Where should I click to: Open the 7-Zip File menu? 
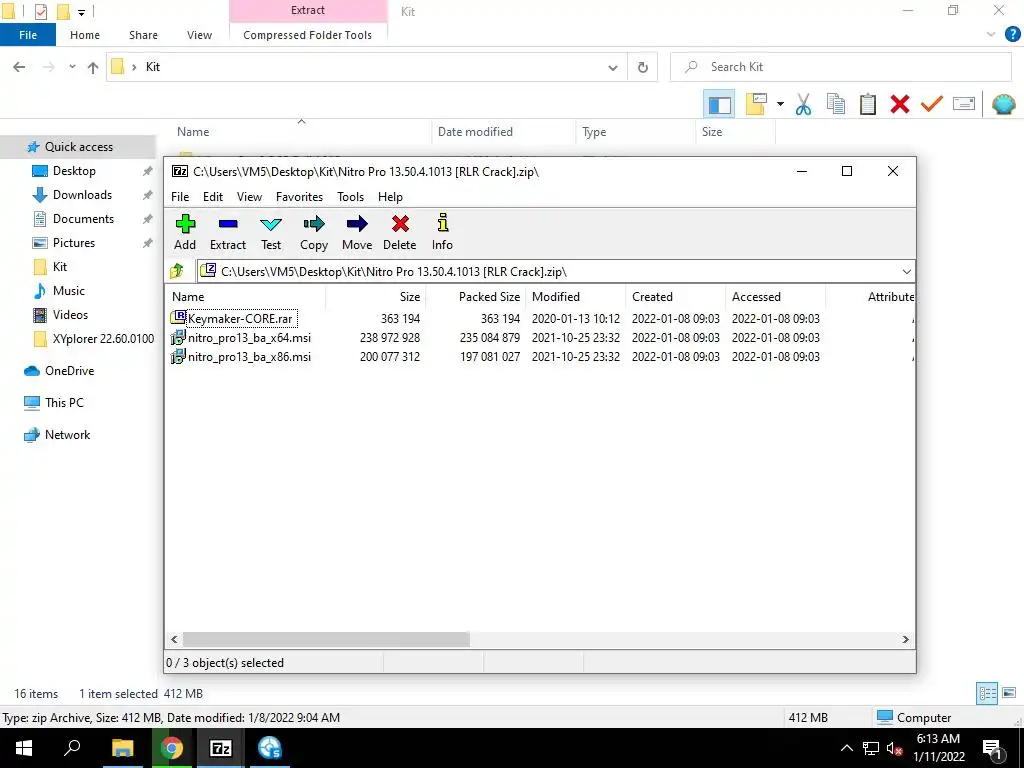[x=180, y=197]
